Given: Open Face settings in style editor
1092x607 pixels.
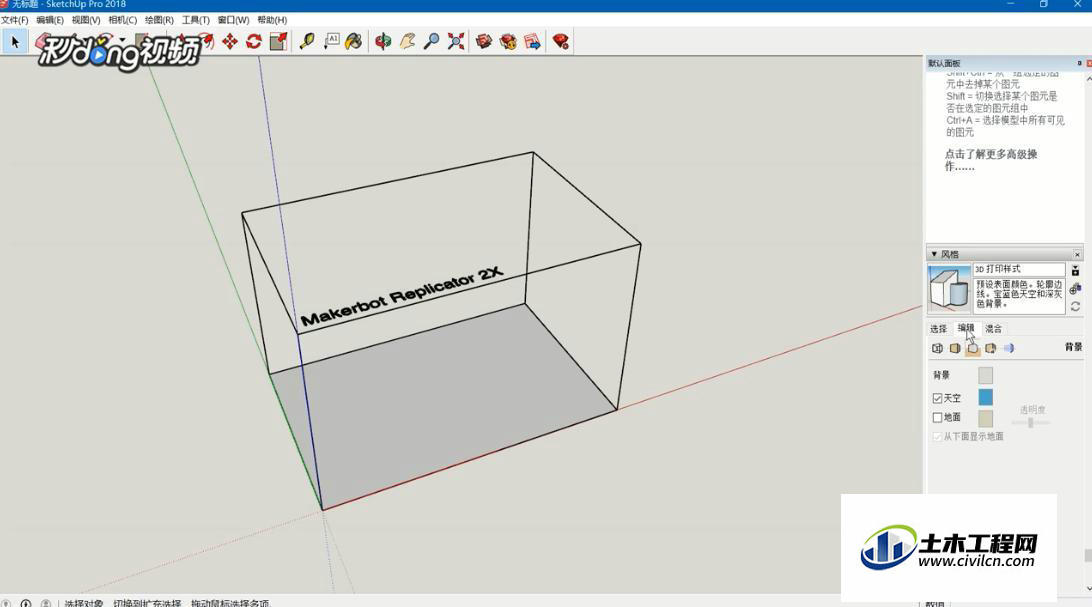Looking at the screenshot, I should pos(955,348).
